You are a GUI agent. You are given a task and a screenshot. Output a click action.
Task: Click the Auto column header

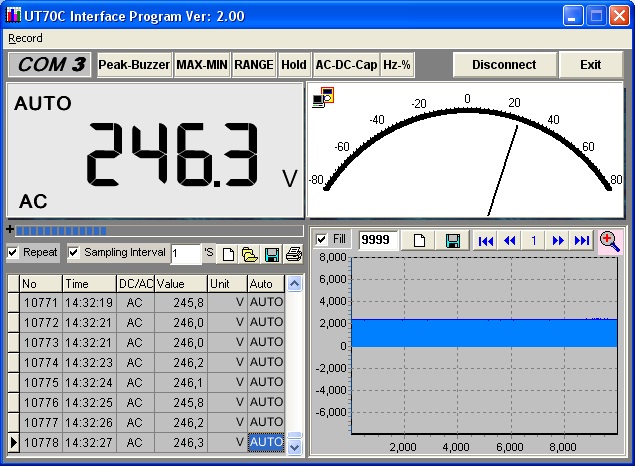pos(266,283)
